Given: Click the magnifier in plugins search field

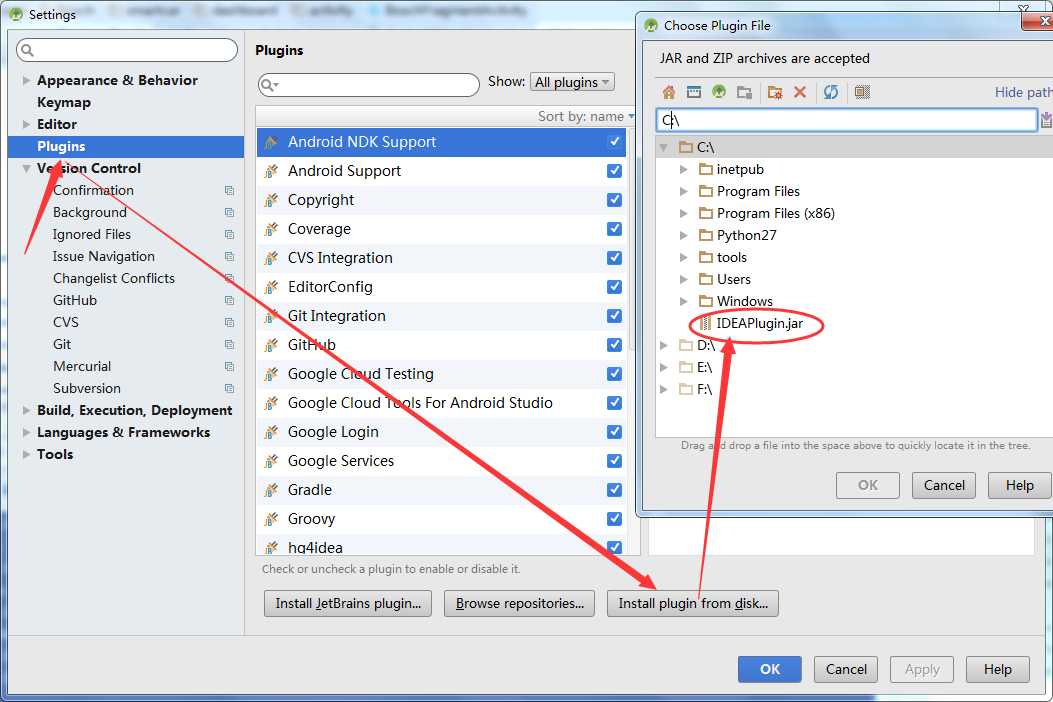Looking at the screenshot, I should 269,85.
